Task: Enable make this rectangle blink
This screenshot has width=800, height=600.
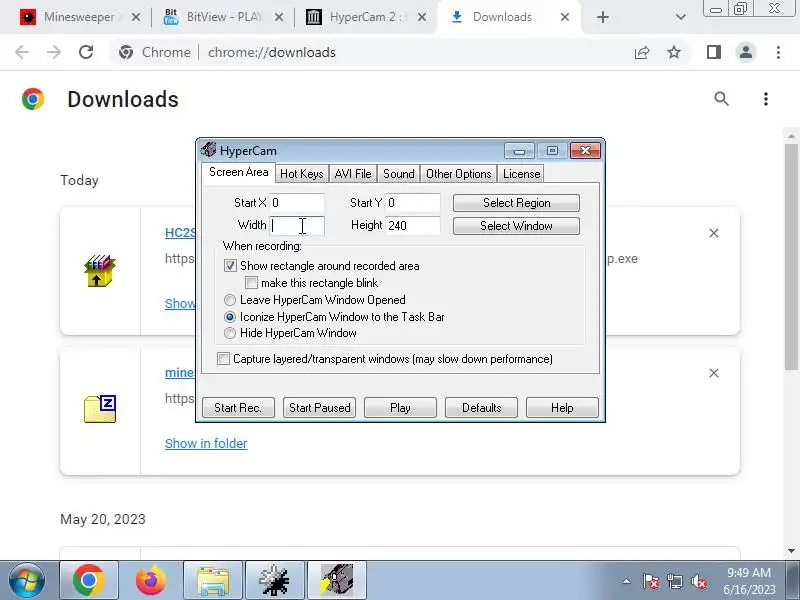Action: pos(251,283)
